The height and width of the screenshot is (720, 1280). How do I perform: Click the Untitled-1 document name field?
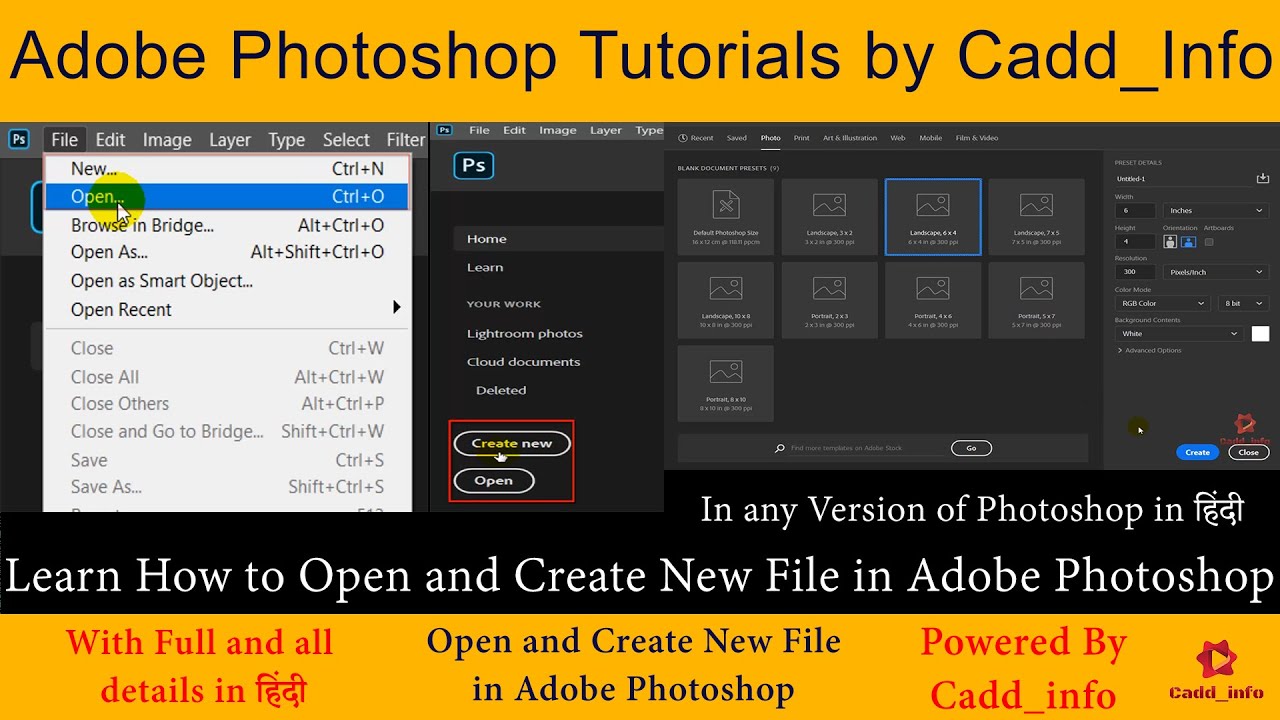[x=1183, y=179]
